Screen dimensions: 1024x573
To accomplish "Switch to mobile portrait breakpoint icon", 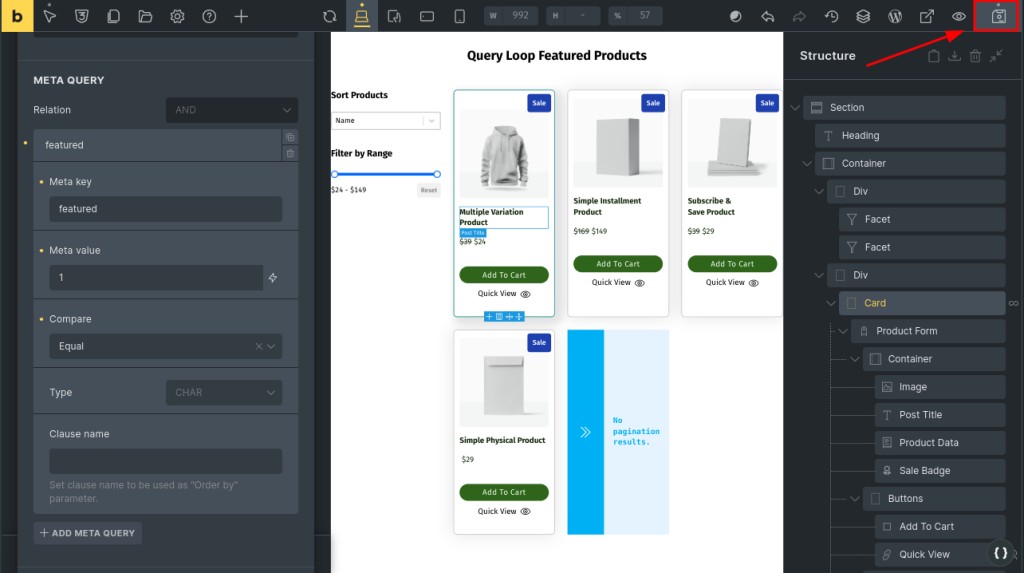I will coord(459,16).
